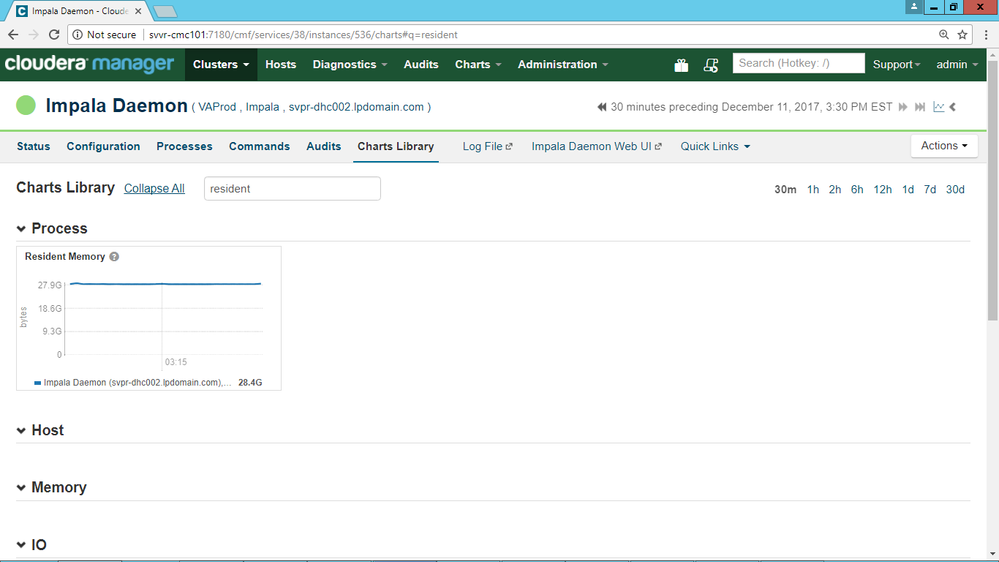Screen dimensions: 999x562
Task: Go to Hosts in top navigation
Action: pyautogui.click(x=280, y=64)
